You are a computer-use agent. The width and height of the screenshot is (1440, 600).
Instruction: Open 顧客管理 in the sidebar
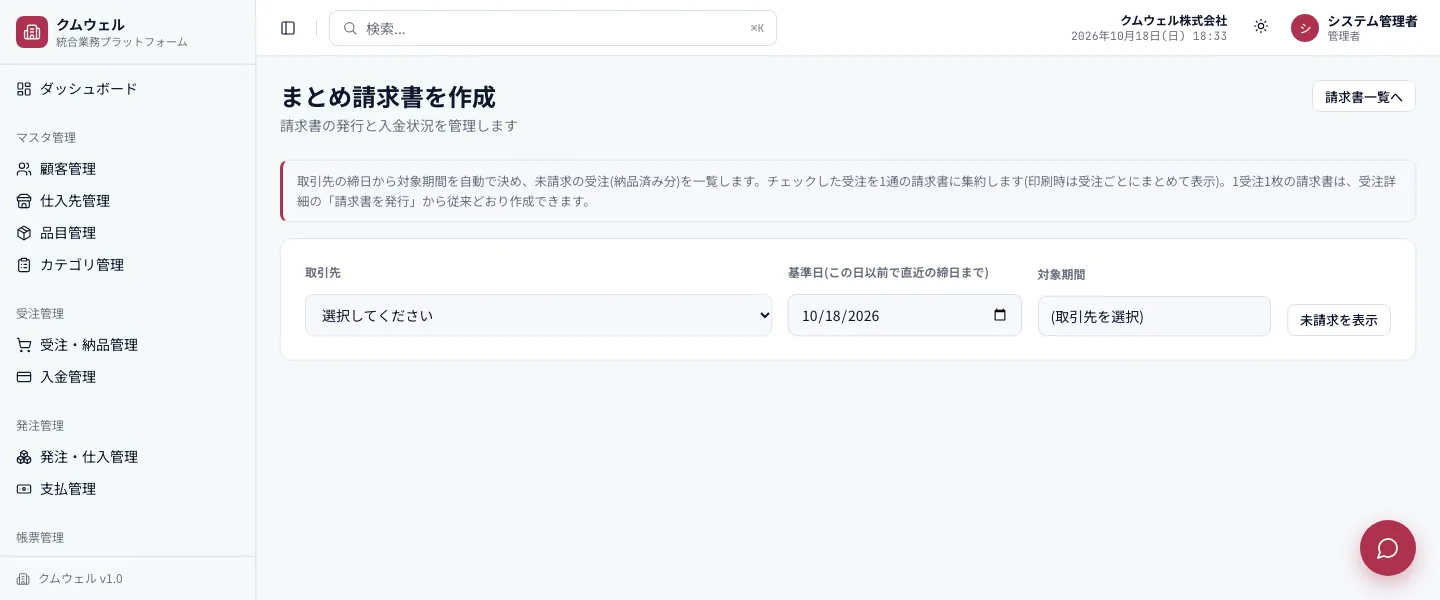[x=128, y=169]
